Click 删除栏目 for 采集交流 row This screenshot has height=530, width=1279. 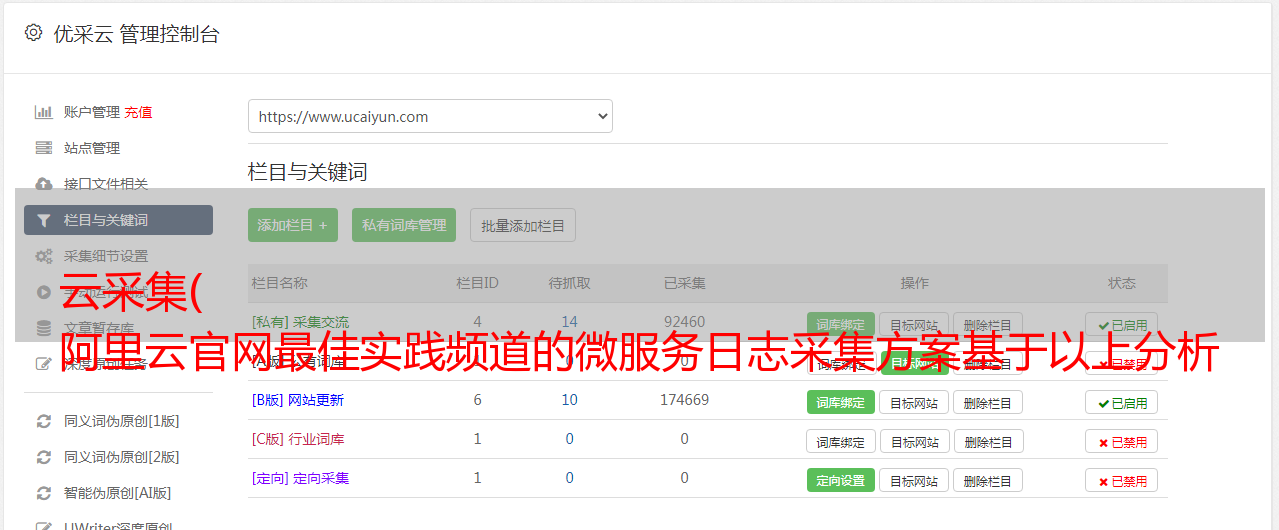coord(988,325)
